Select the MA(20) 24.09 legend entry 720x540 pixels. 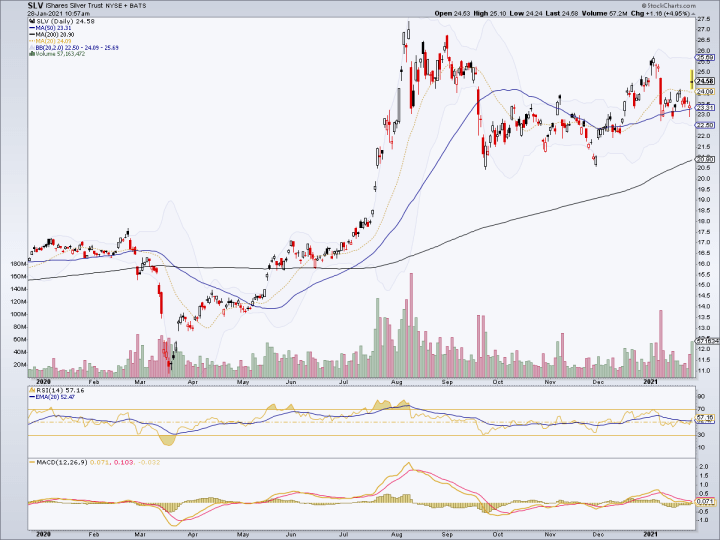51,41
